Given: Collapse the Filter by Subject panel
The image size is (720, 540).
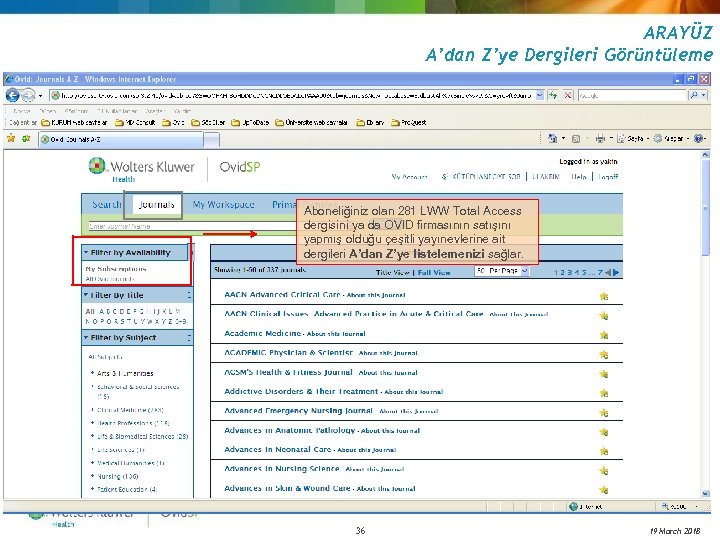Looking at the screenshot, I should coord(86,338).
